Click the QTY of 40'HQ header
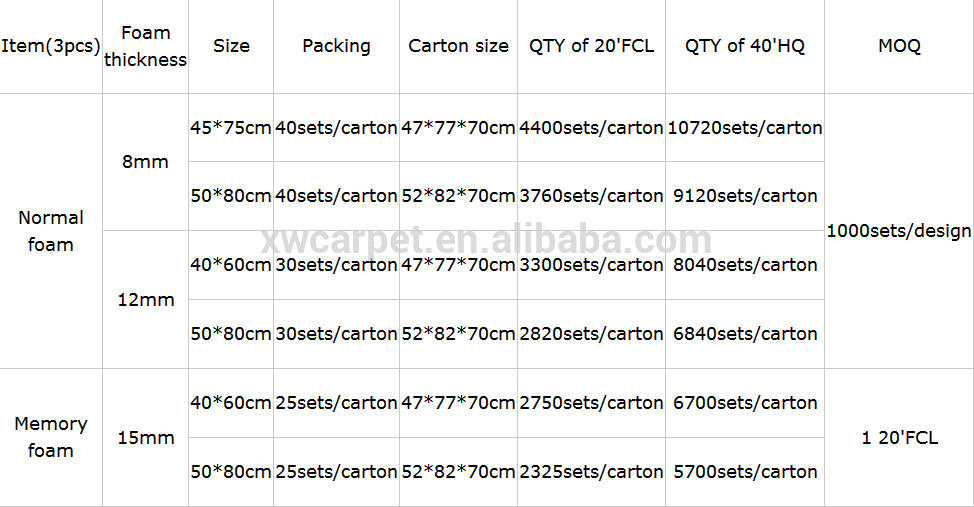Screen dimensions: 974x507 pos(745,46)
